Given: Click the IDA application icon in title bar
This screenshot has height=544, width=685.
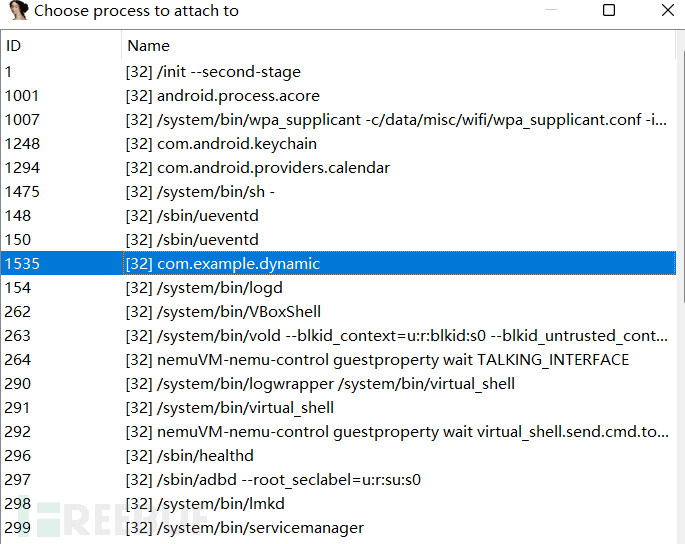Looking at the screenshot, I should (18, 10).
